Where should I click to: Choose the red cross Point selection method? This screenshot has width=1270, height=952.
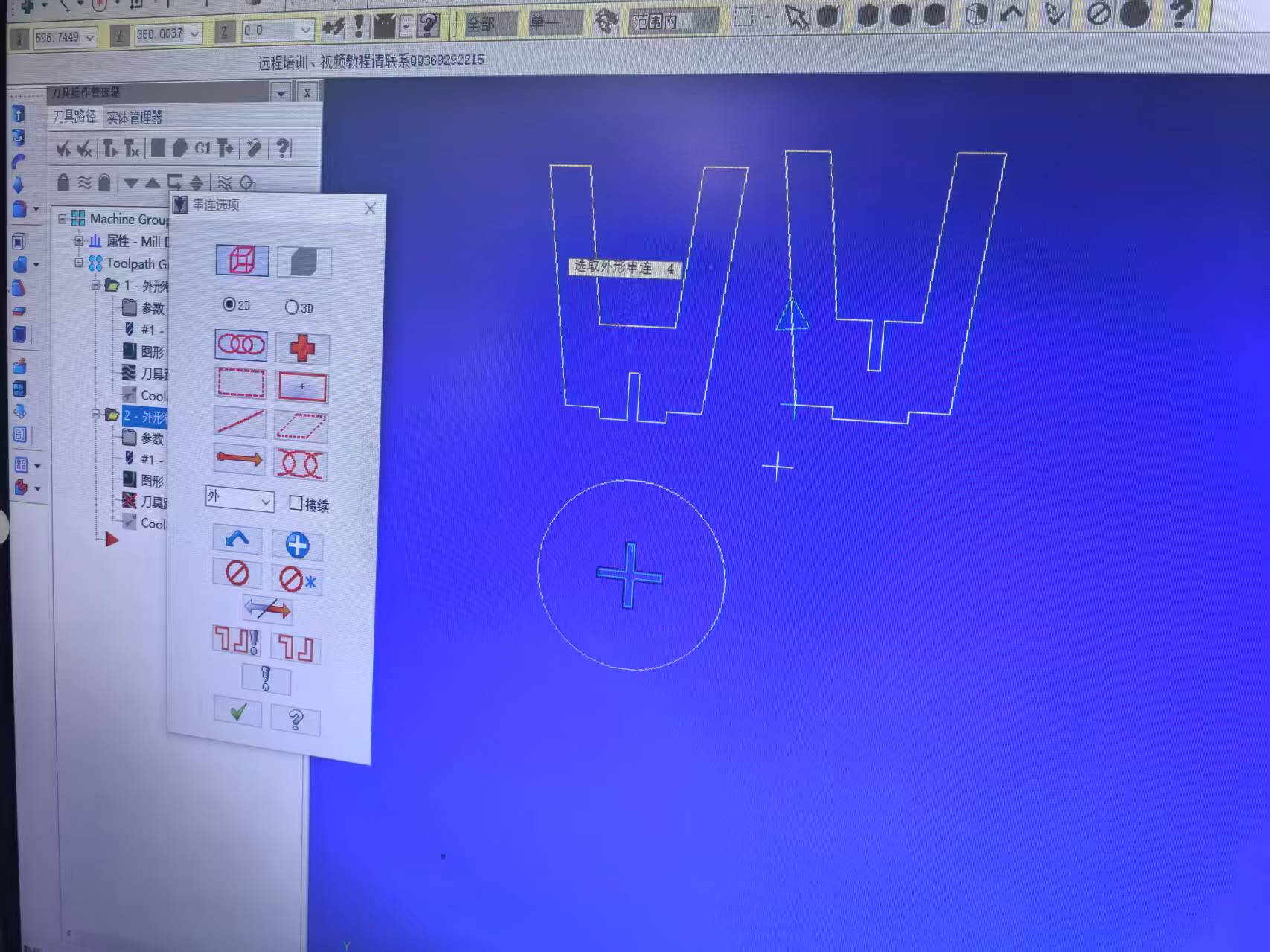(x=302, y=348)
